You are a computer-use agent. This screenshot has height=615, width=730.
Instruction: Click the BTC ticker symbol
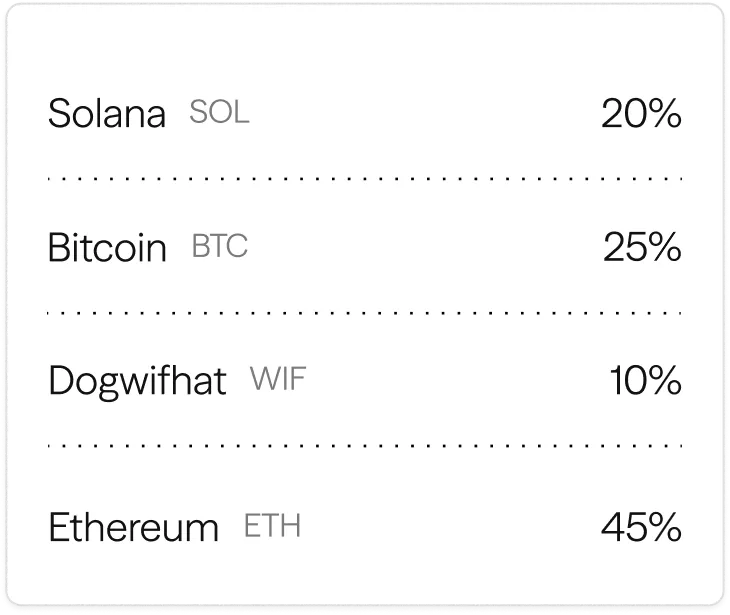tap(219, 247)
